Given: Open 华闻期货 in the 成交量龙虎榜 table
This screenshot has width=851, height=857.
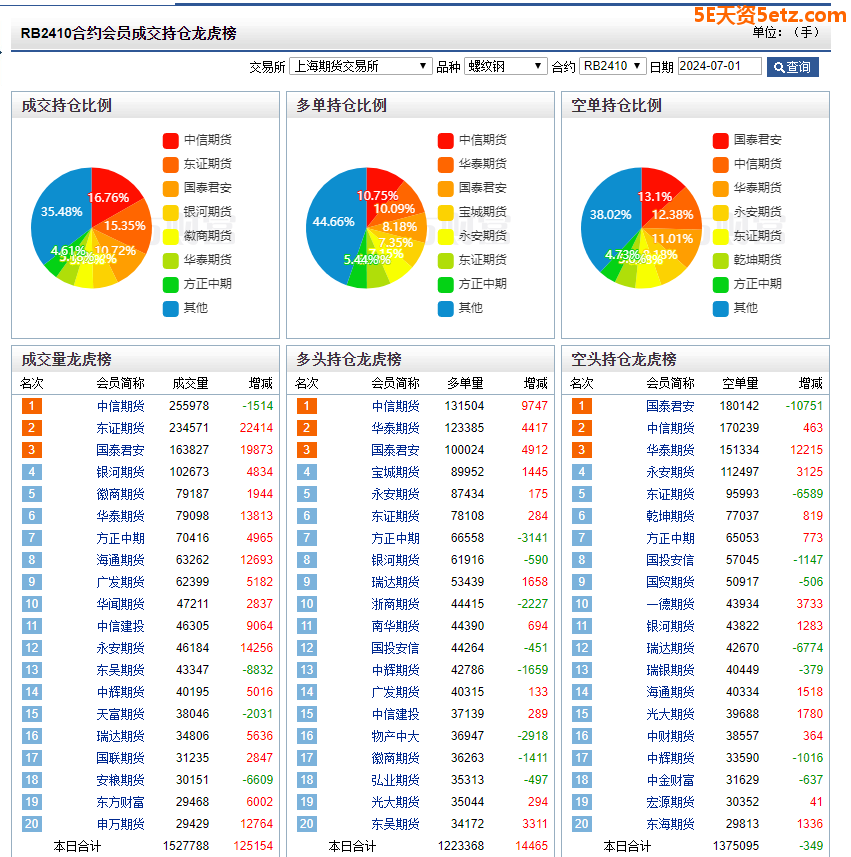Looking at the screenshot, I should pos(121,604).
